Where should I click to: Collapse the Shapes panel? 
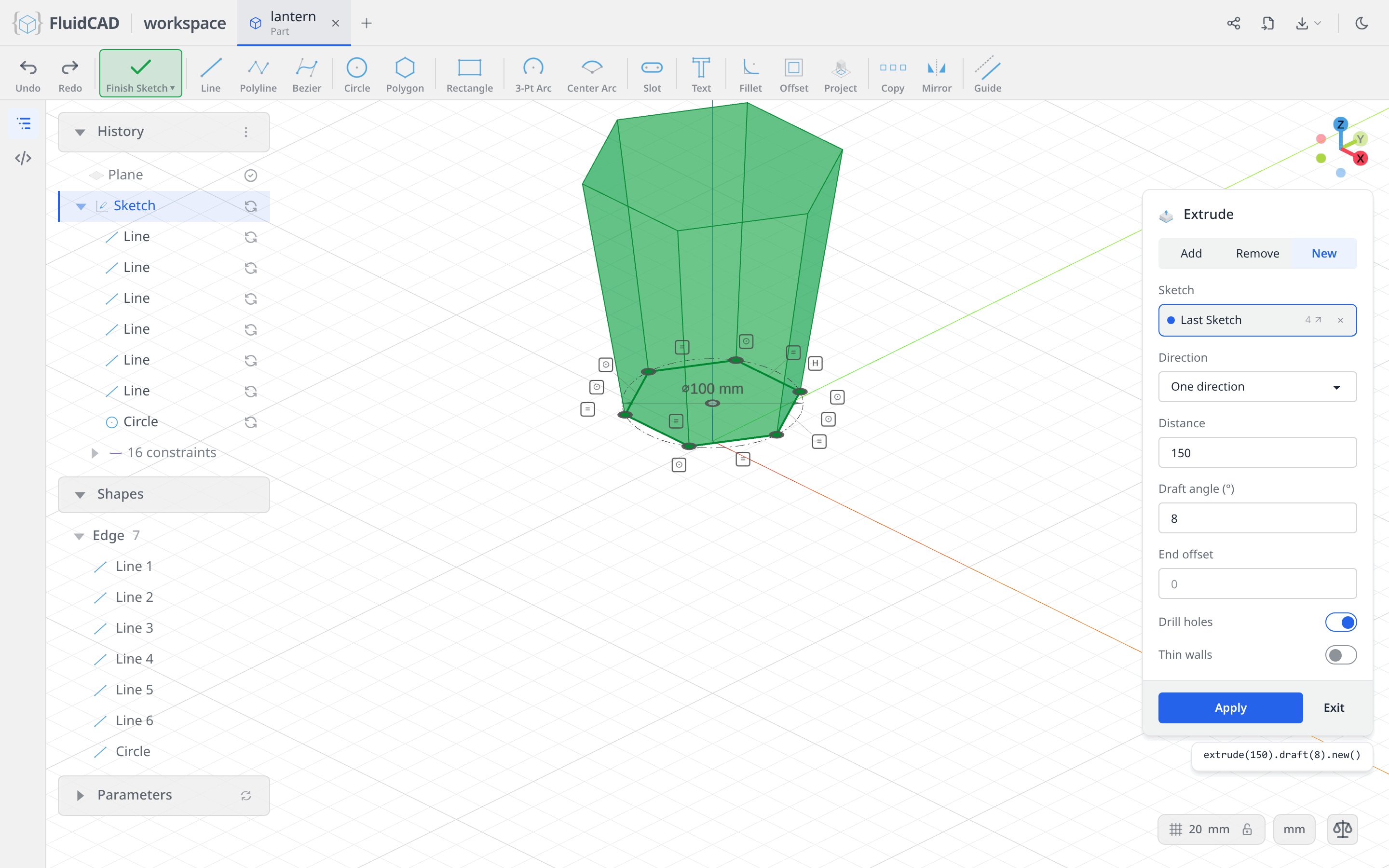[80, 495]
